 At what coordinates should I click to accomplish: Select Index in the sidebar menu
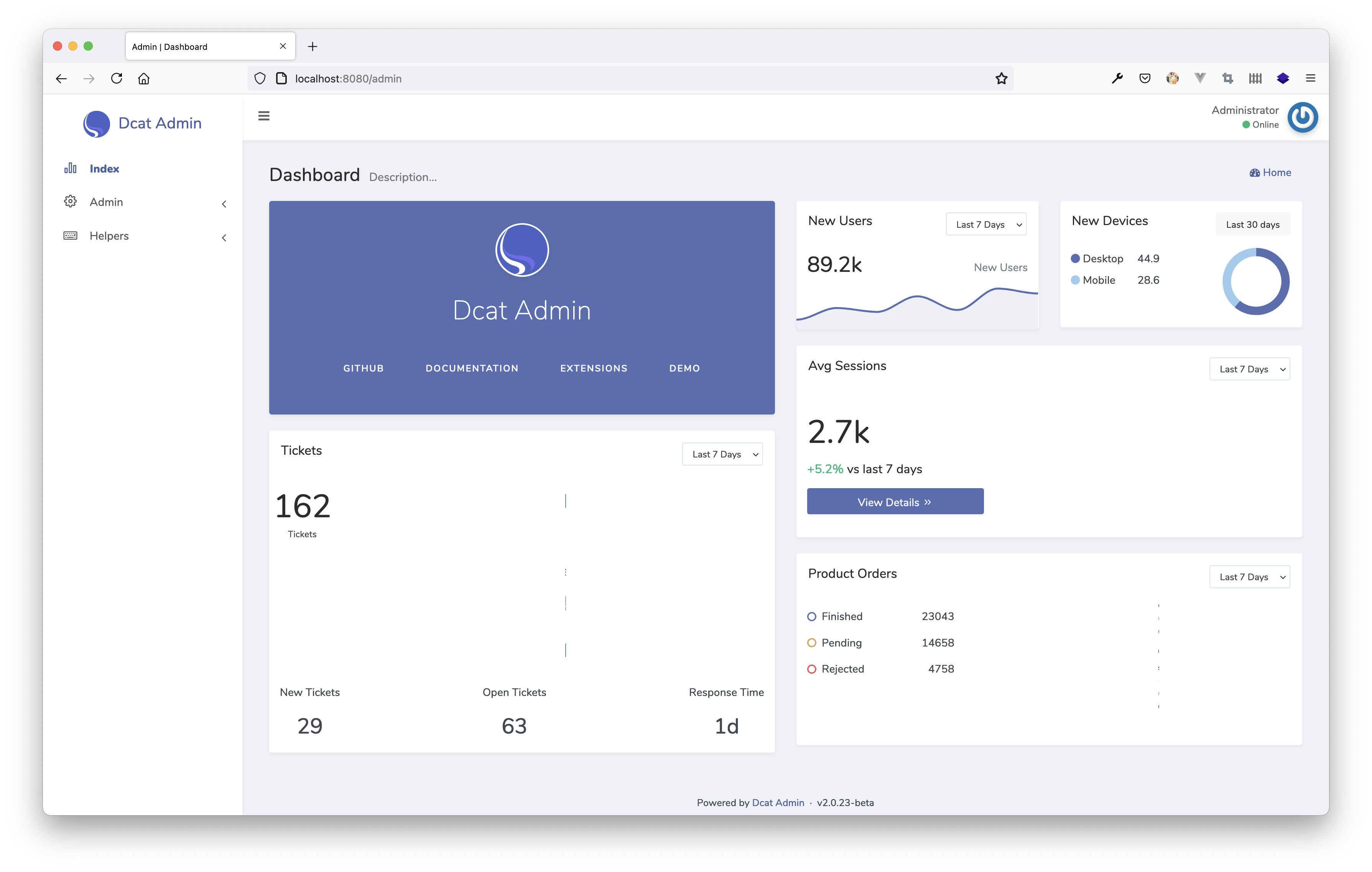104,169
